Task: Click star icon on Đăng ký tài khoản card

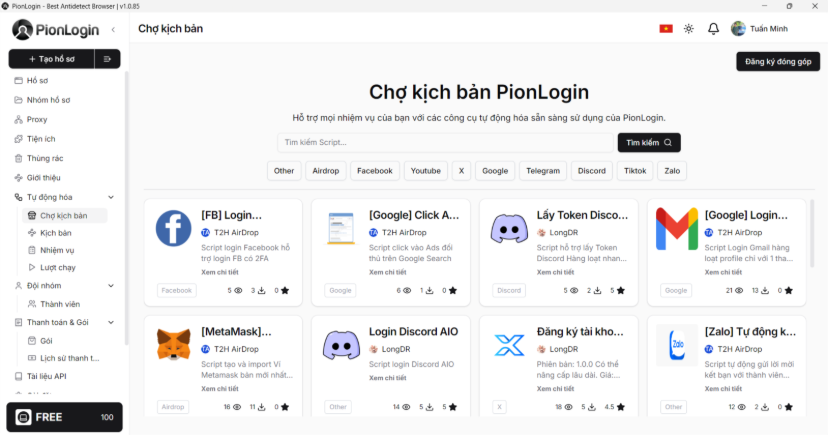Action: coord(621,407)
